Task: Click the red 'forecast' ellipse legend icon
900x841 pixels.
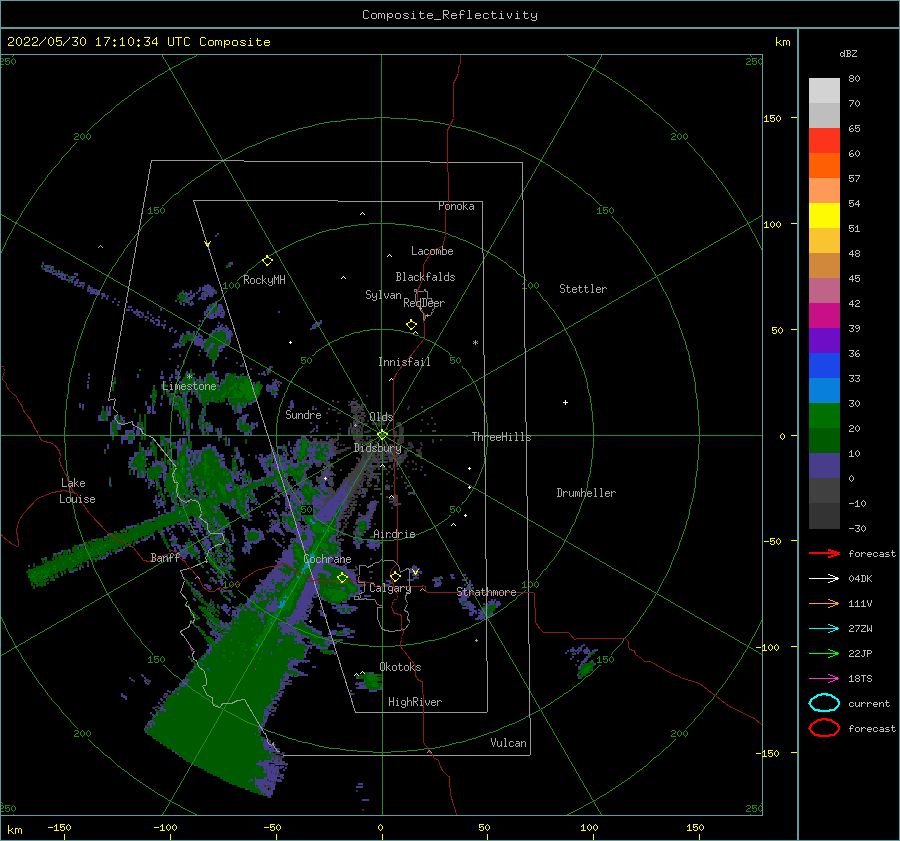Action: [x=824, y=728]
